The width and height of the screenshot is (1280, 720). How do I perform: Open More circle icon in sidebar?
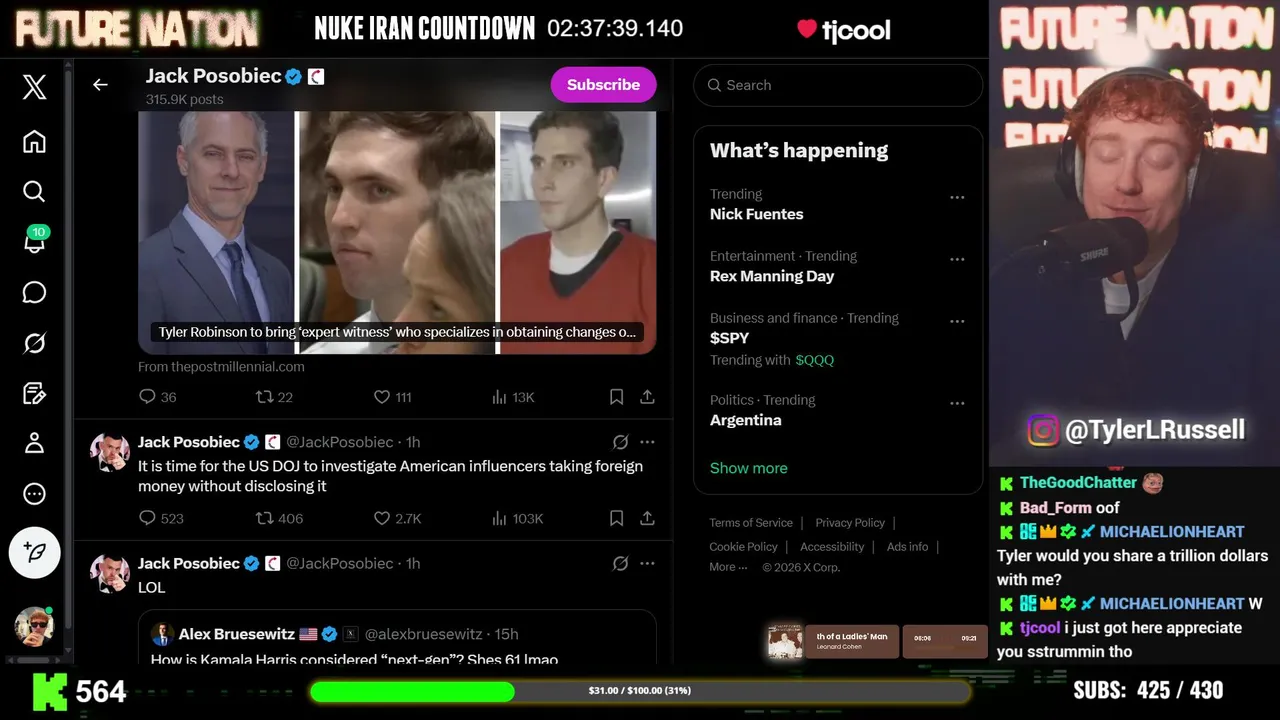coord(34,494)
